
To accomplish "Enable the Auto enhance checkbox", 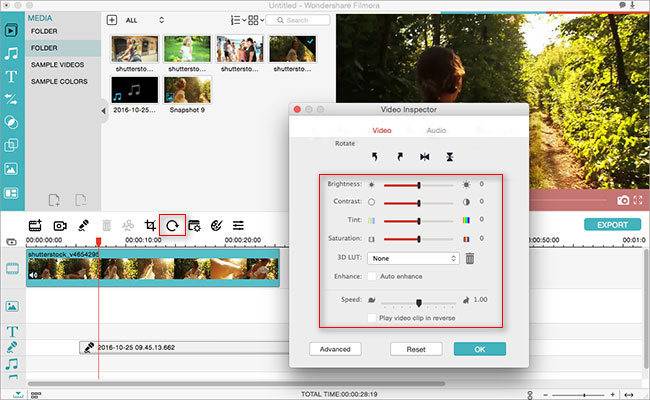I will point(374,276).
